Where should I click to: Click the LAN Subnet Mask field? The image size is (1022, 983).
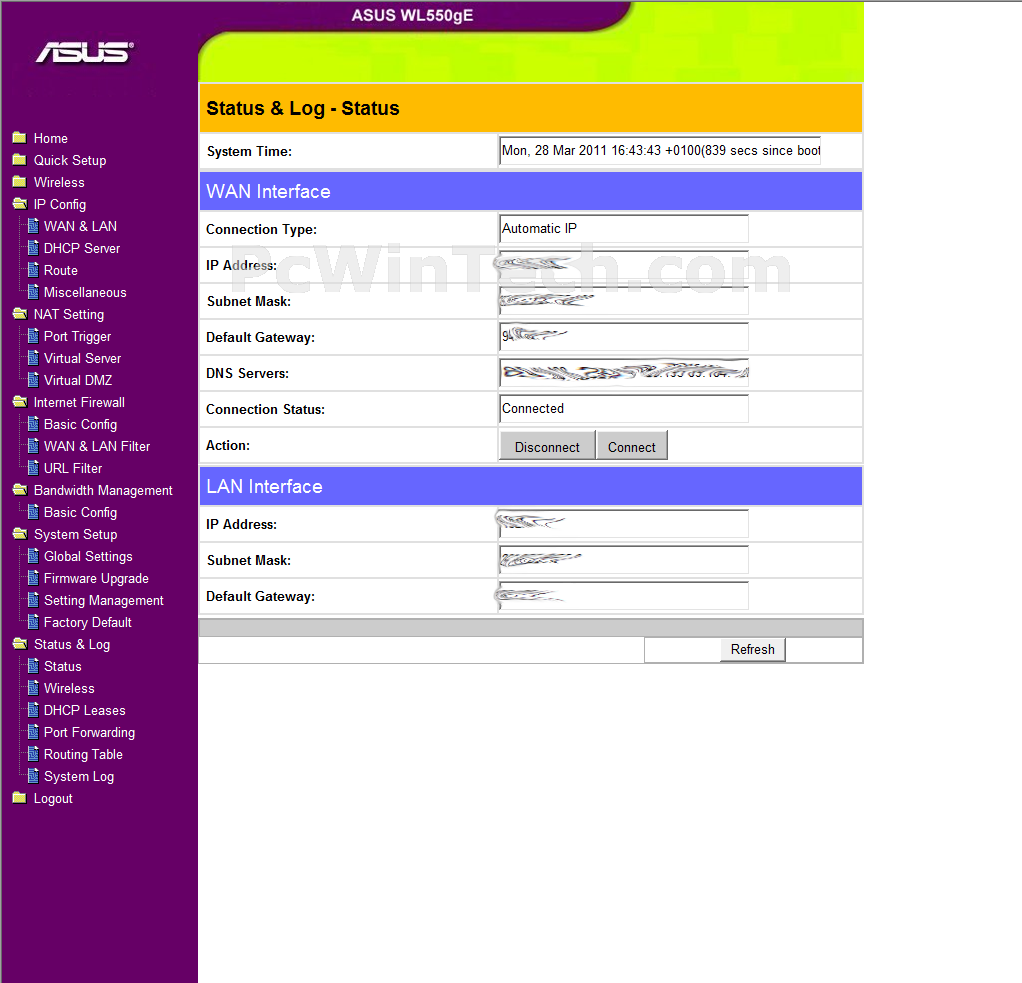[x=624, y=560]
